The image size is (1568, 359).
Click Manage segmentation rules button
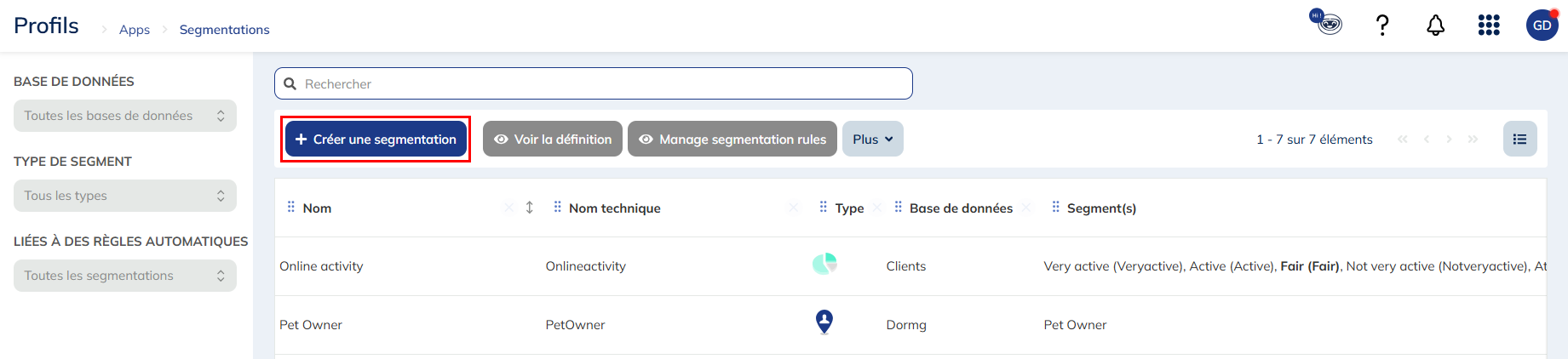point(732,140)
